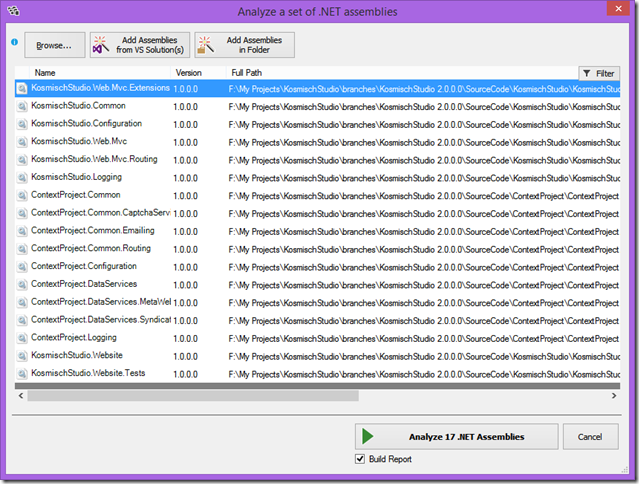
Task: Click assembly icon of ContextProject.DataServices.Syndicat row
Action: pos(22,320)
